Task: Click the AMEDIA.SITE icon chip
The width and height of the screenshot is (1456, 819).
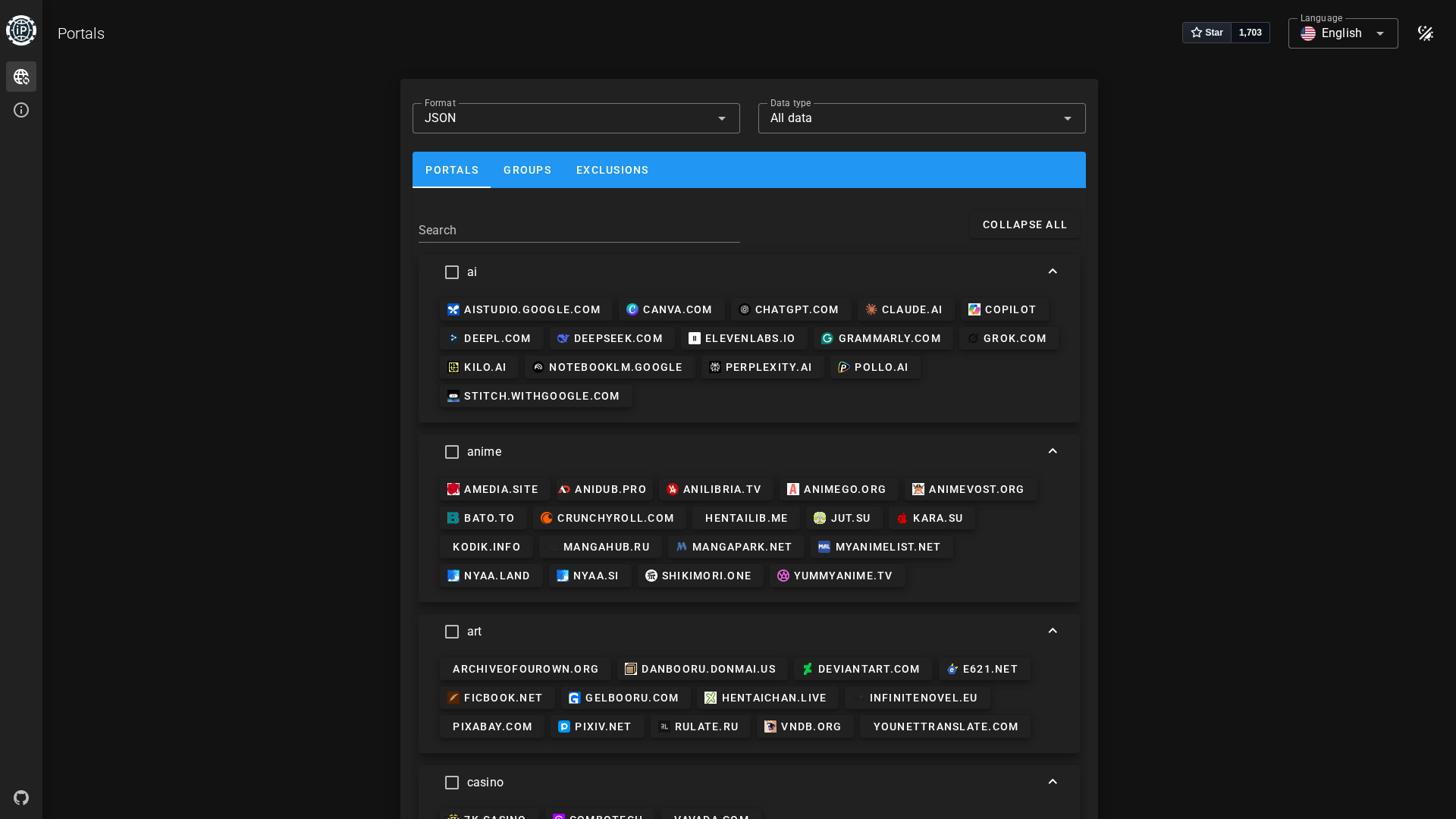Action: click(x=494, y=489)
